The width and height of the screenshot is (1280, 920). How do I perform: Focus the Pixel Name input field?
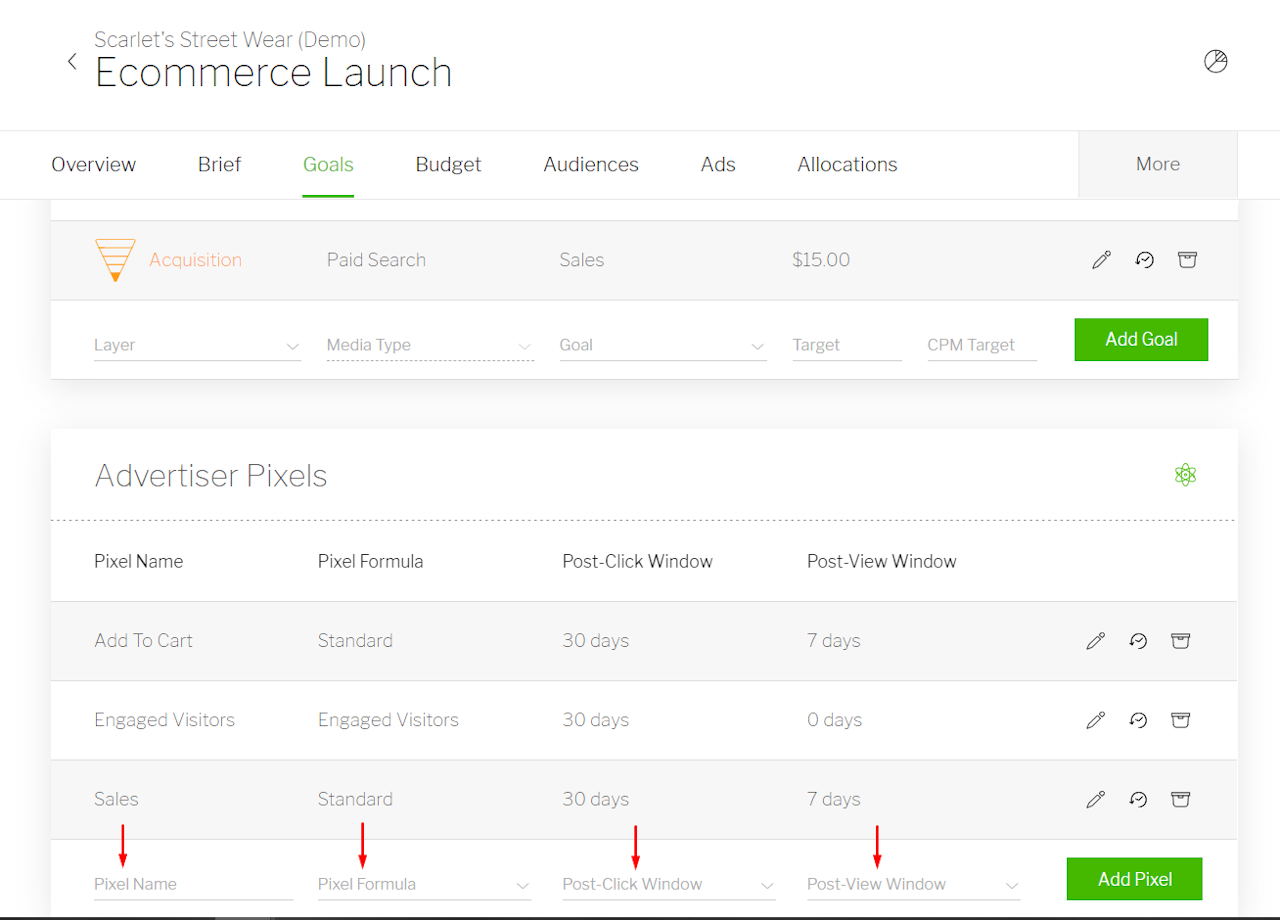(x=193, y=884)
